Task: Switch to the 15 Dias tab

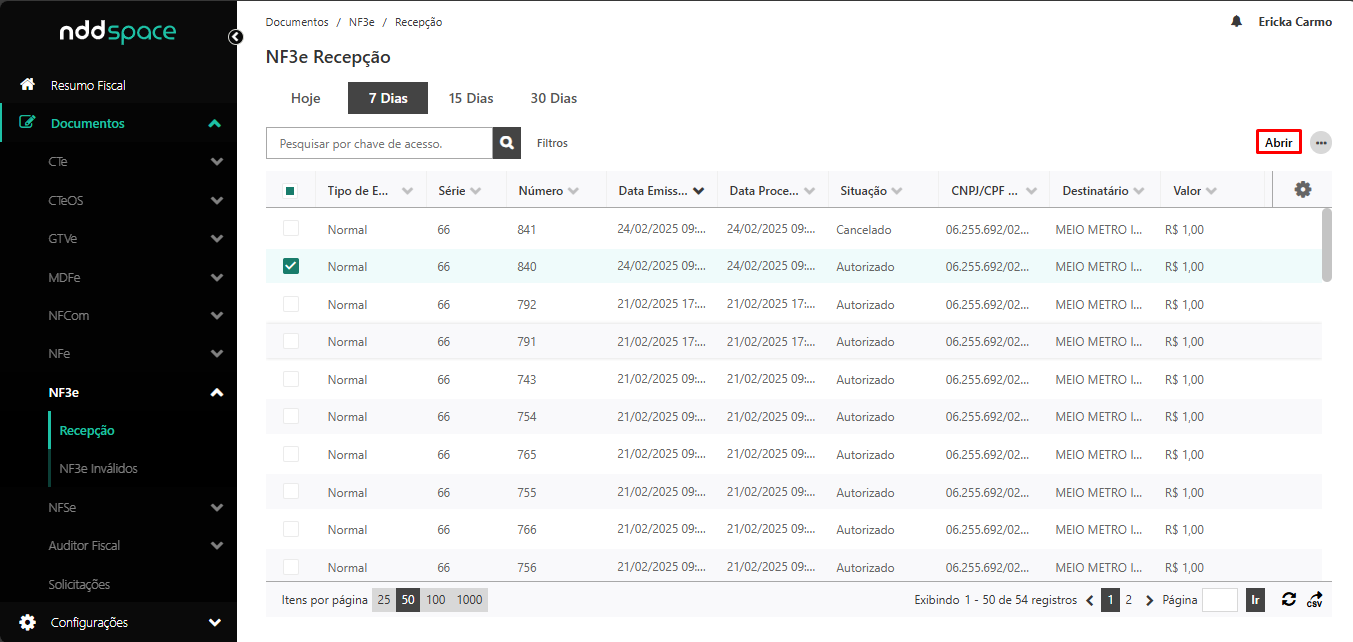Action: (x=471, y=98)
